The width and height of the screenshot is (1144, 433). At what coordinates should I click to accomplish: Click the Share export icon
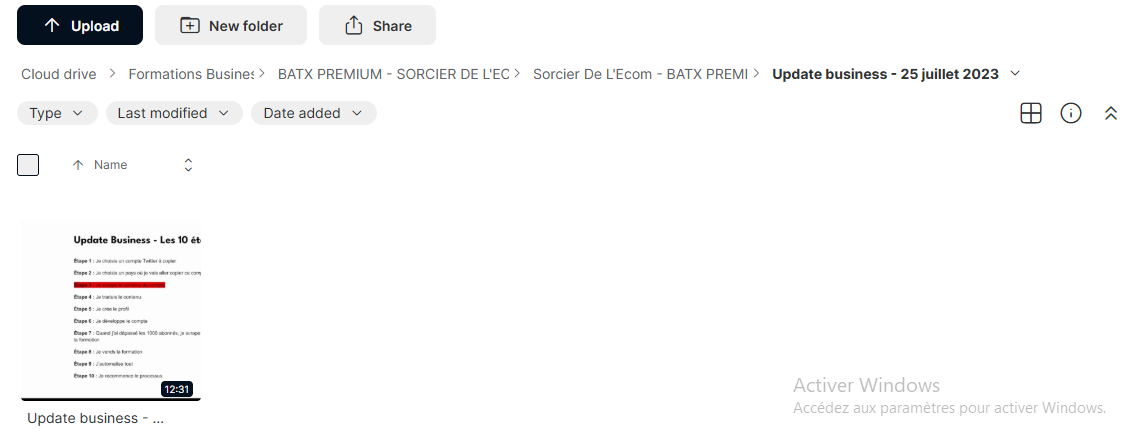coord(354,26)
